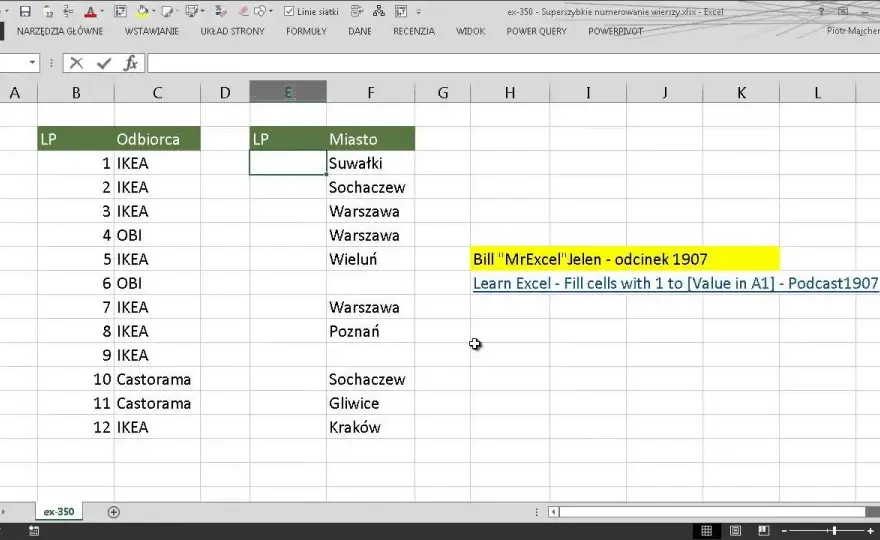
Task: Click the percent format painter icon
Action: (221, 11)
